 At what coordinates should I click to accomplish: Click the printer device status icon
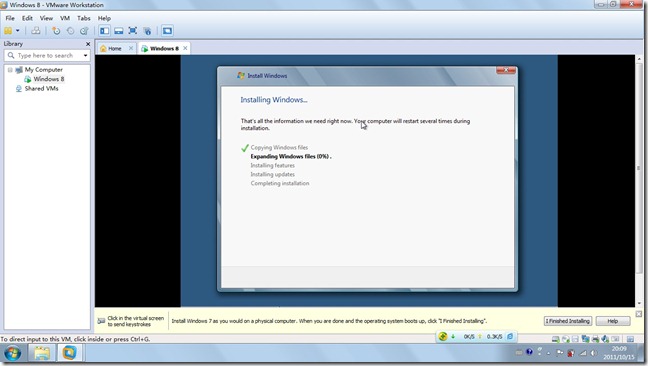click(x=596, y=339)
